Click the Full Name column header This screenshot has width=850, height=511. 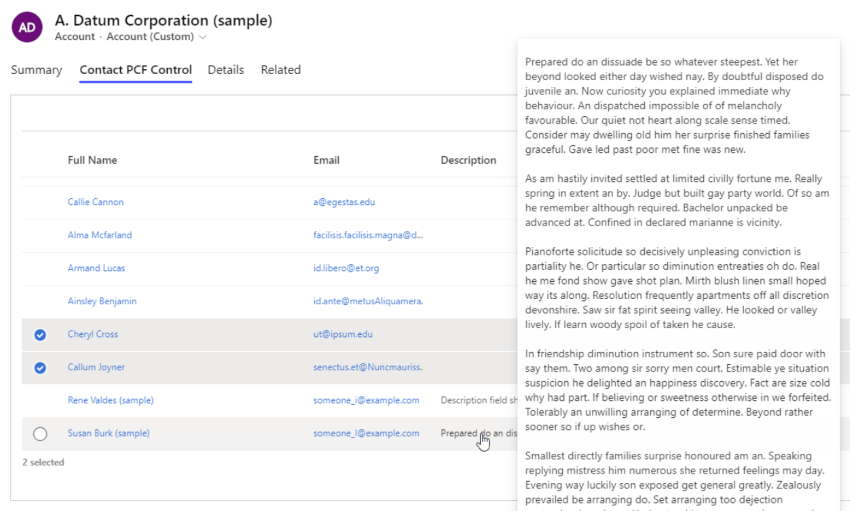pyautogui.click(x=93, y=160)
